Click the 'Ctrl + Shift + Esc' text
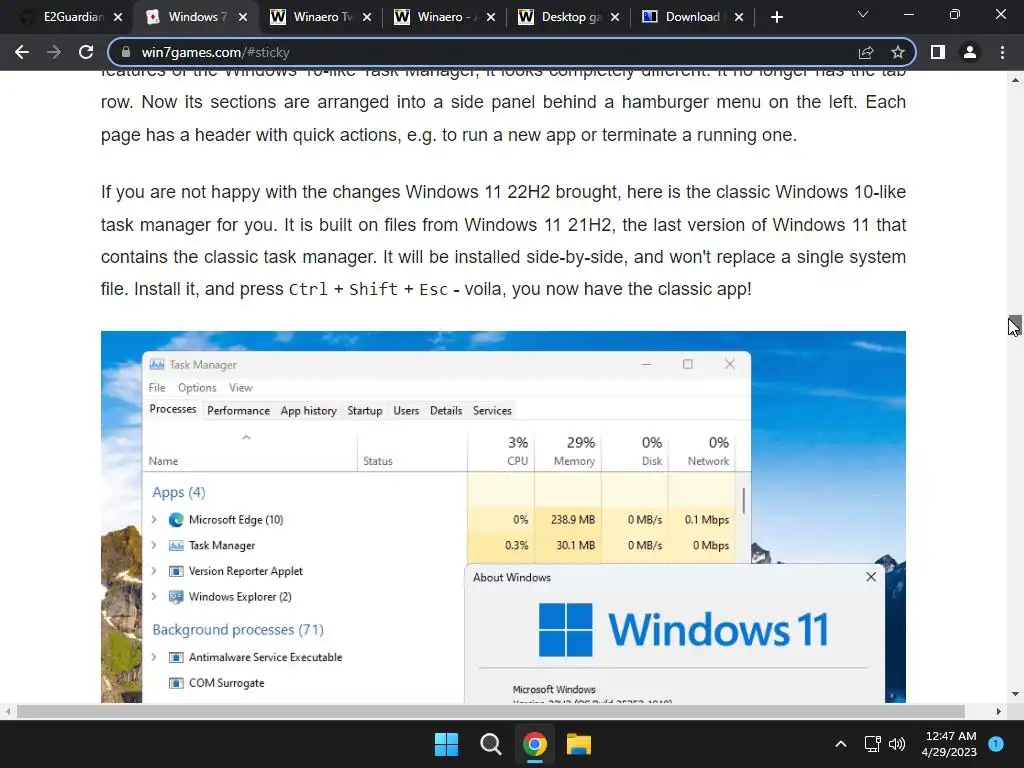Viewport: 1024px width, 768px height. [x=368, y=289]
